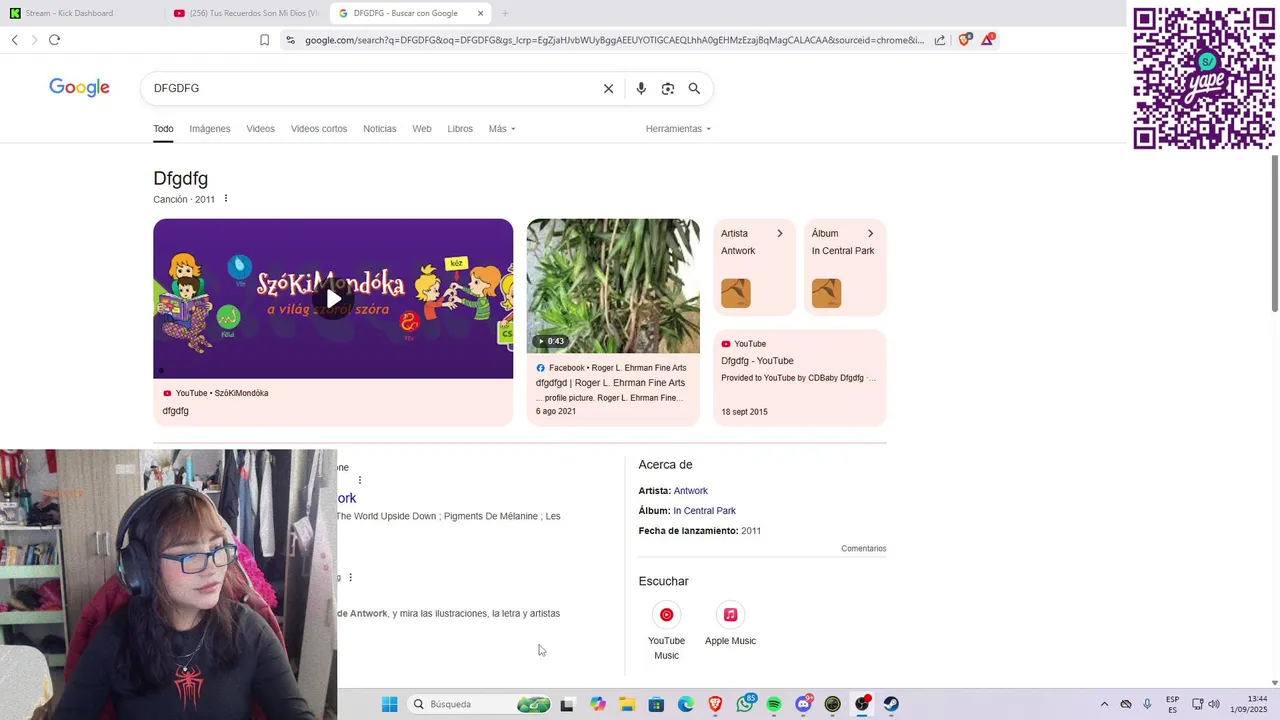Open Brave Shields lion icon
The image size is (1280, 720).
pyautogui.click(x=965, y=39)
